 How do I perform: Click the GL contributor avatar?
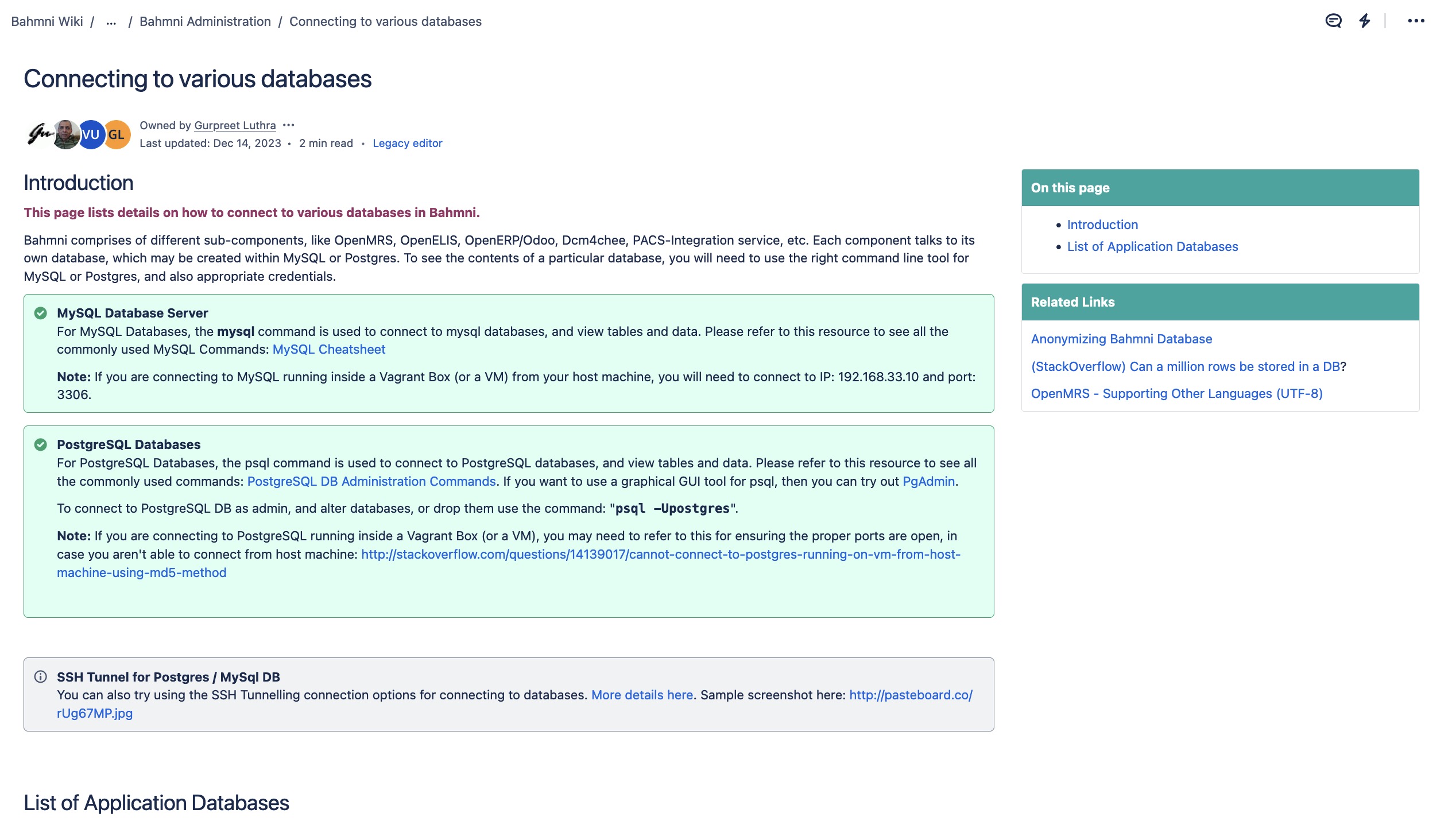pyautogui.click(x=117, y=134)
